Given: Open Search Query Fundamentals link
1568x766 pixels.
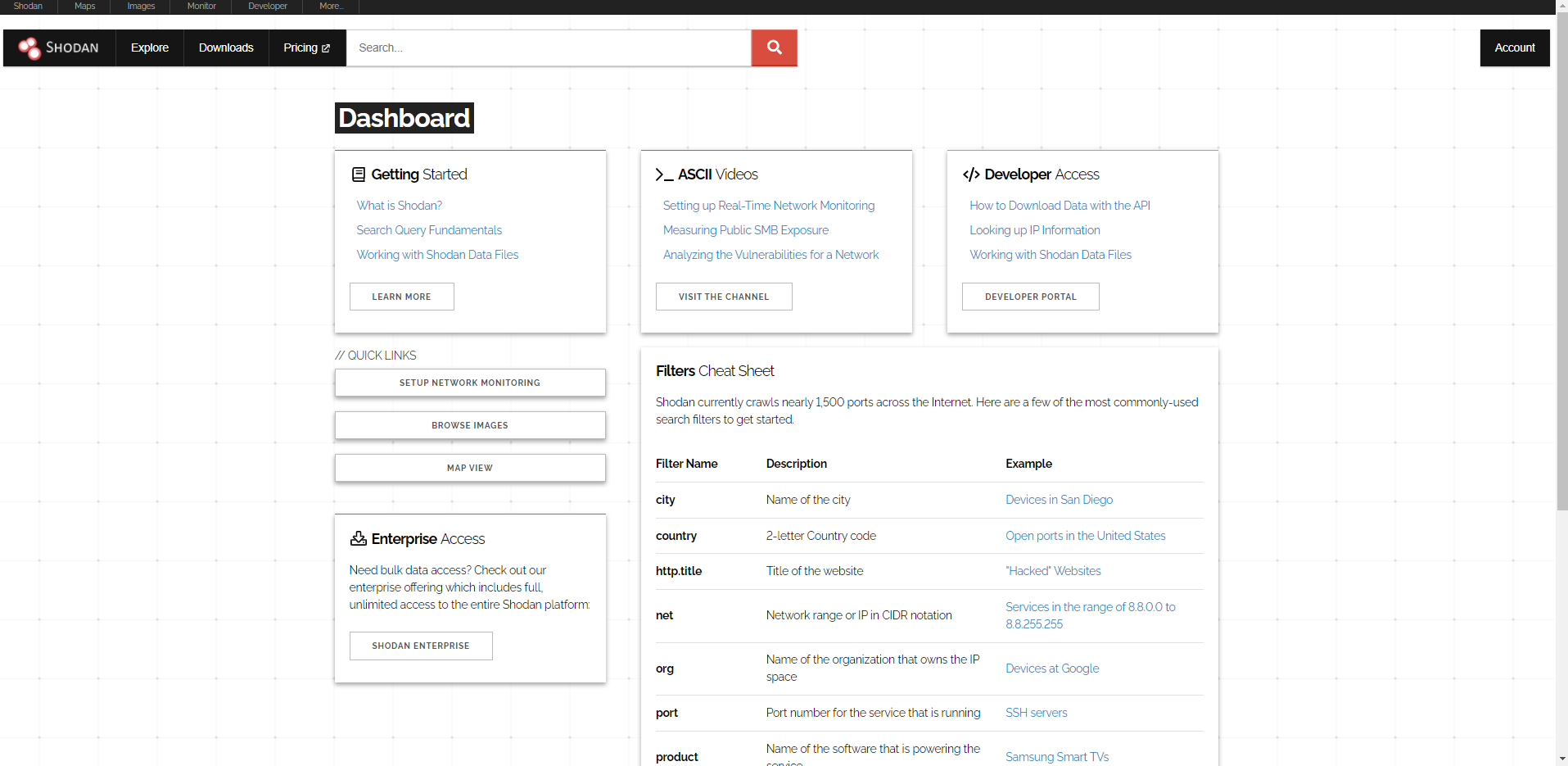Looking at the screenshot, I should [429, 230].
